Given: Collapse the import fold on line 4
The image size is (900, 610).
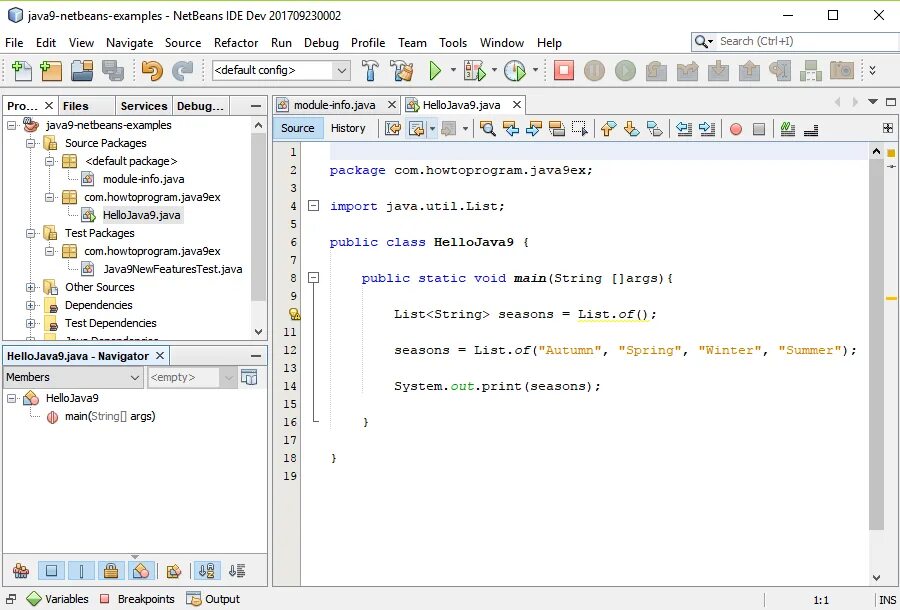Looking at the screenshot, I should pos(313,205).
